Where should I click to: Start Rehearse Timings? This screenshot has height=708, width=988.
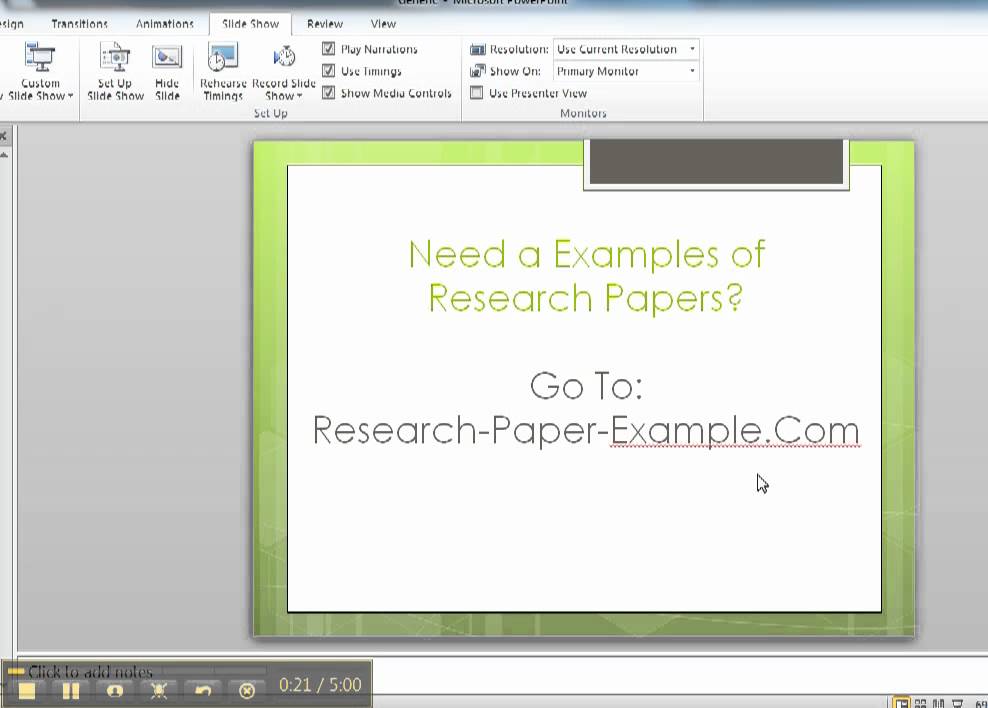tap(223, 71)
